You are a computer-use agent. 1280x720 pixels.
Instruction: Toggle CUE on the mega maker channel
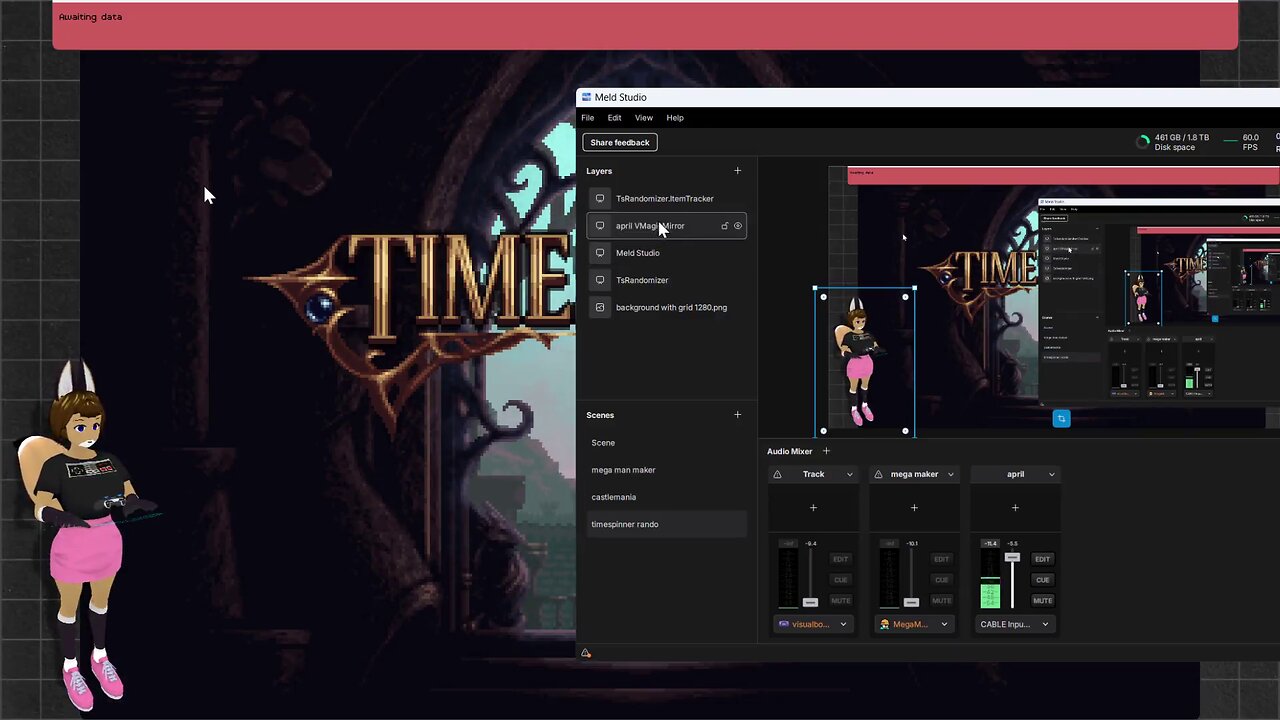941,580
